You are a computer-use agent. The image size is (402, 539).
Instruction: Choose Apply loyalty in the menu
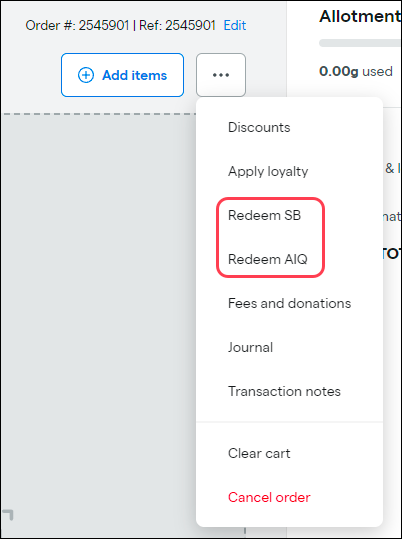(x=268, y=171)
